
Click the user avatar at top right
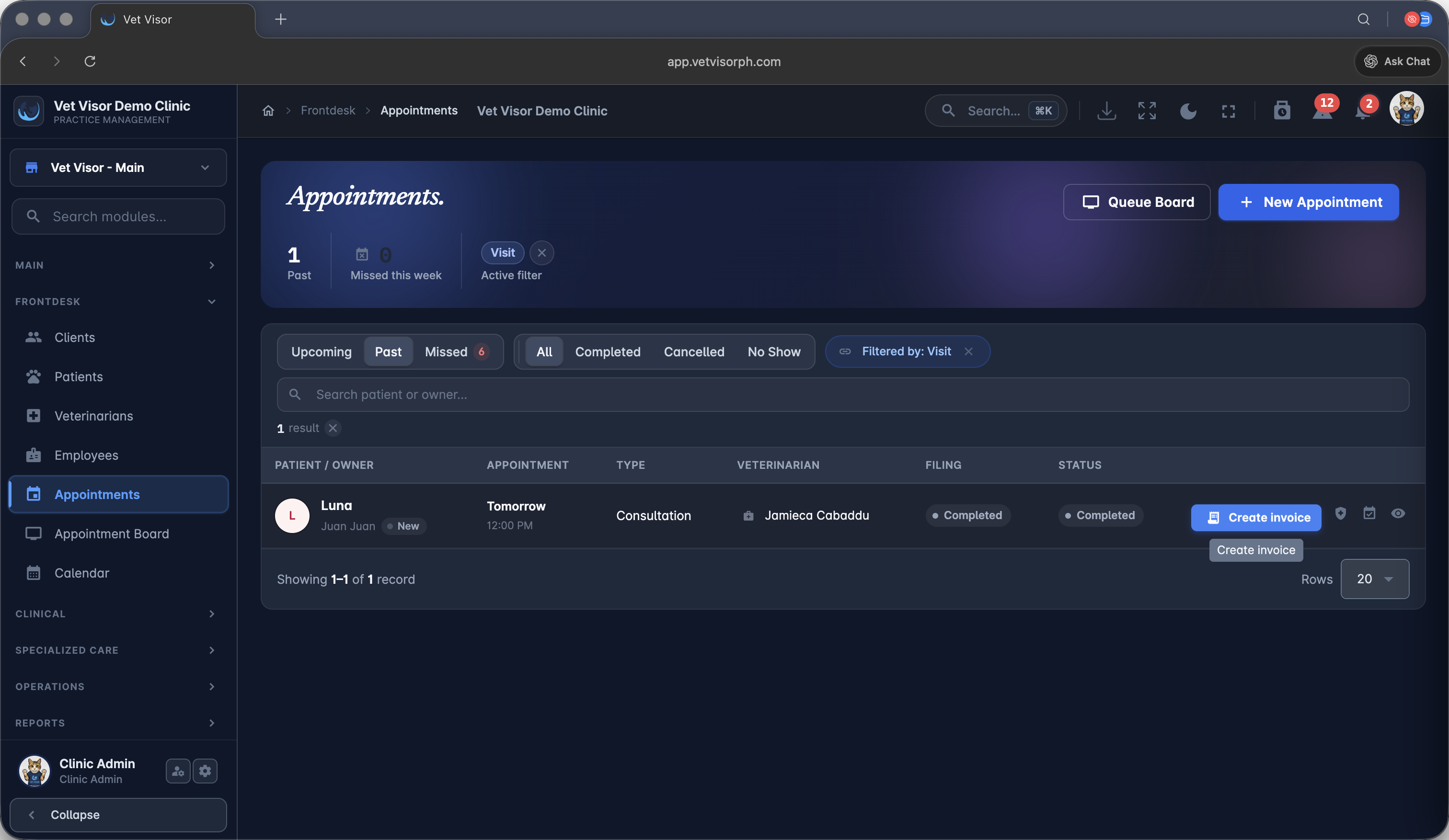(1406, 108)
